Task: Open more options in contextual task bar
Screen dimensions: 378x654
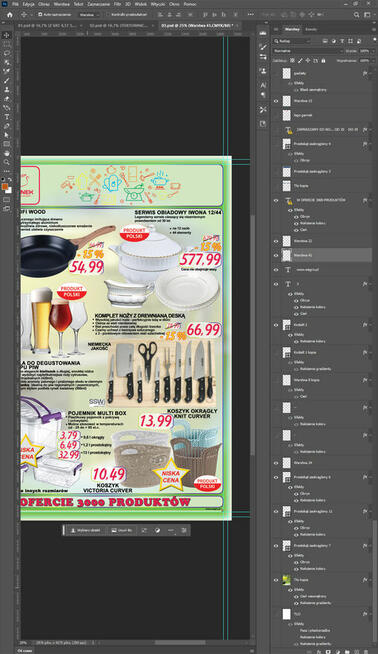Action: coord(171,530)
